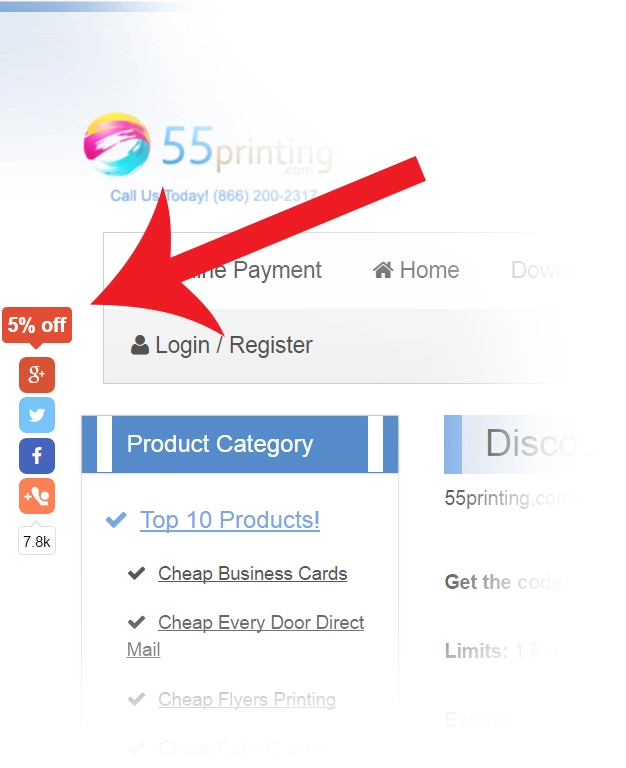Open Login / Register link

tap(234, 345)
